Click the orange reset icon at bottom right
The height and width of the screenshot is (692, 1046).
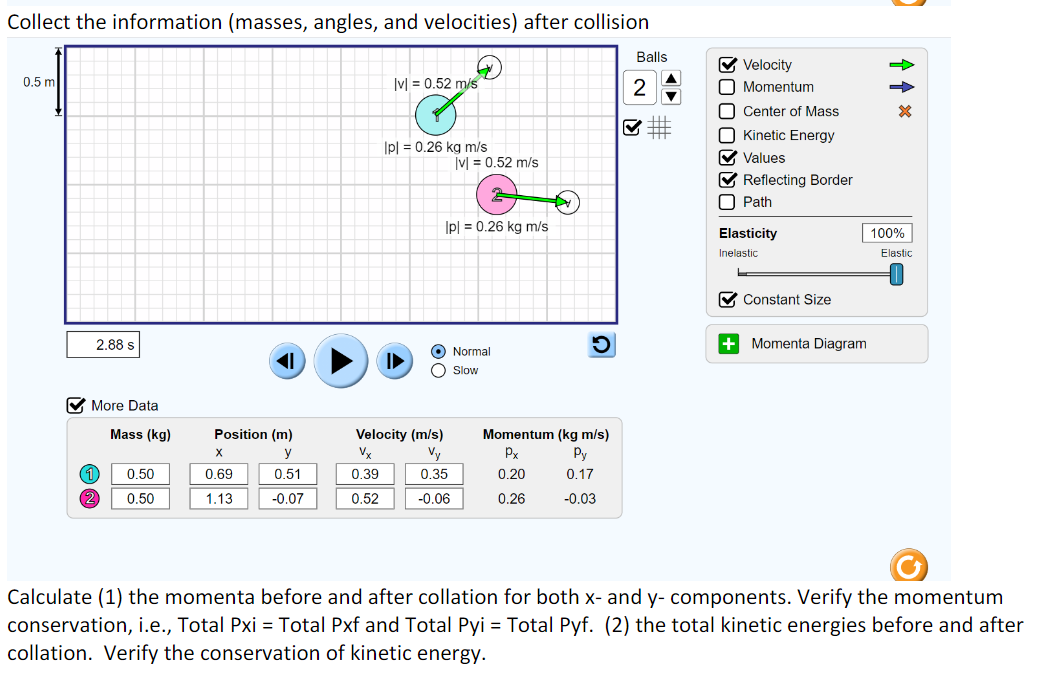(x=908, y=566)
